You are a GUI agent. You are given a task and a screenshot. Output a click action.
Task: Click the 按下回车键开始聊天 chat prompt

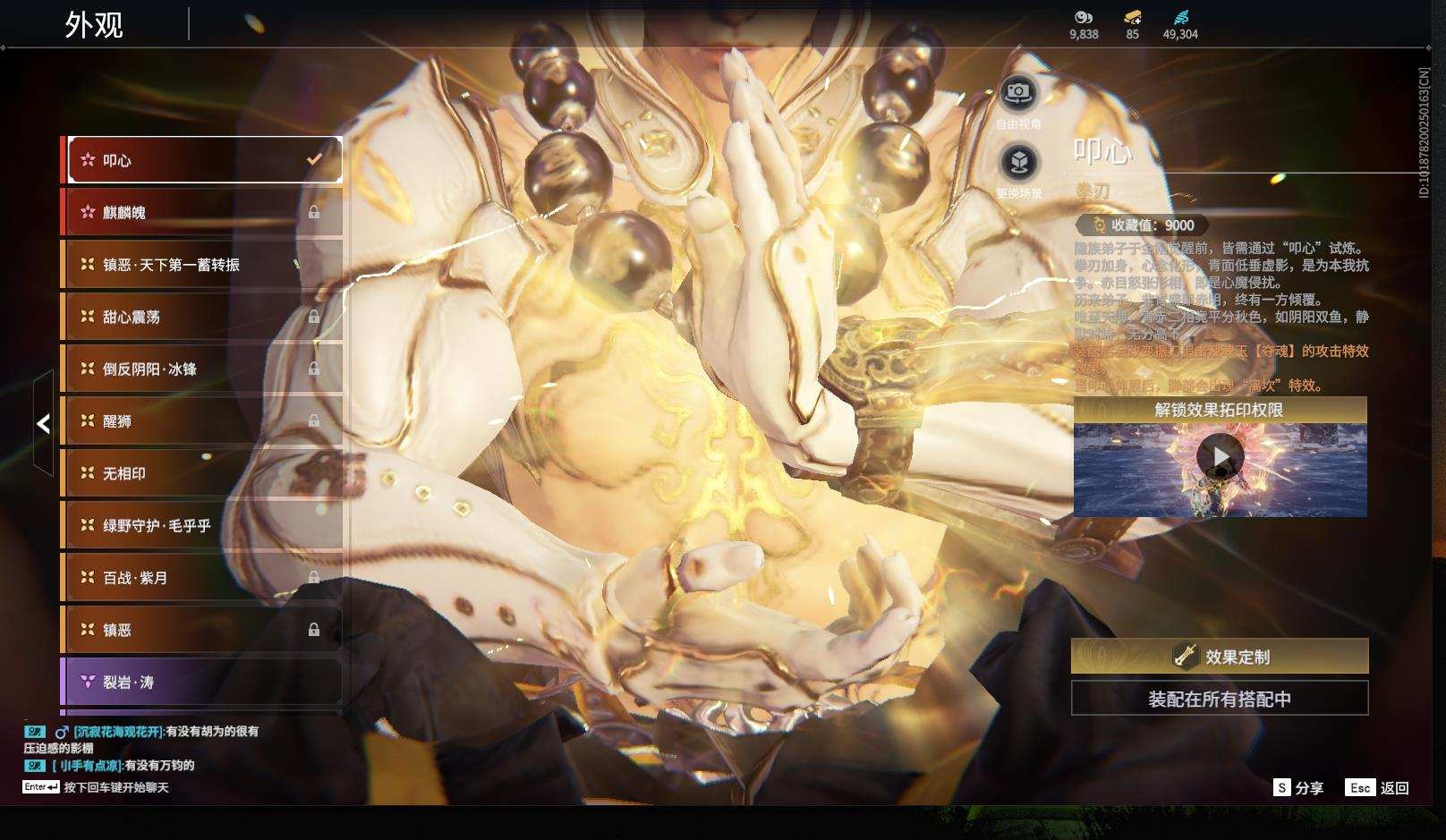[116, 787]
